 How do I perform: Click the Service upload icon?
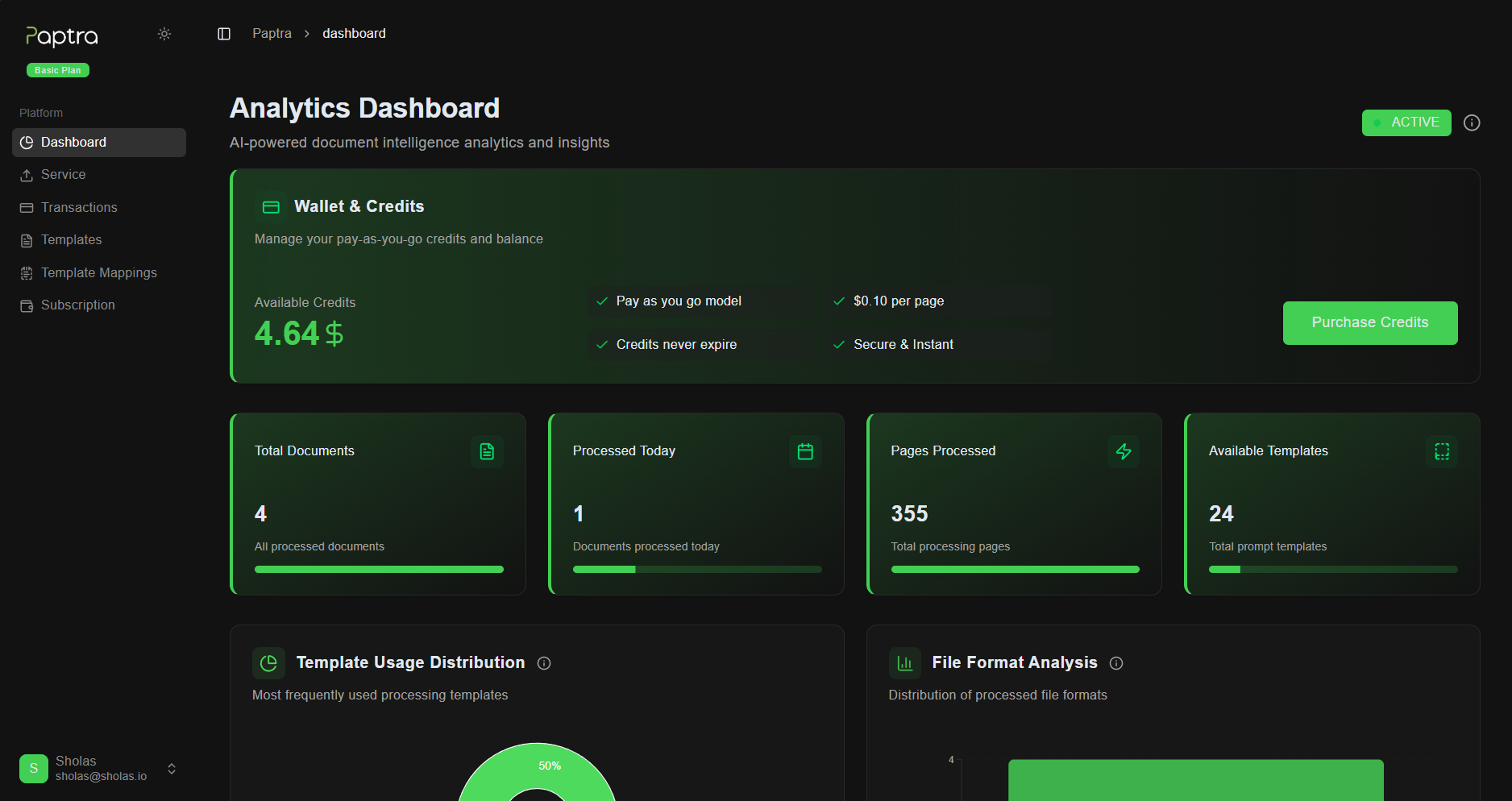[x=27, y=175]
